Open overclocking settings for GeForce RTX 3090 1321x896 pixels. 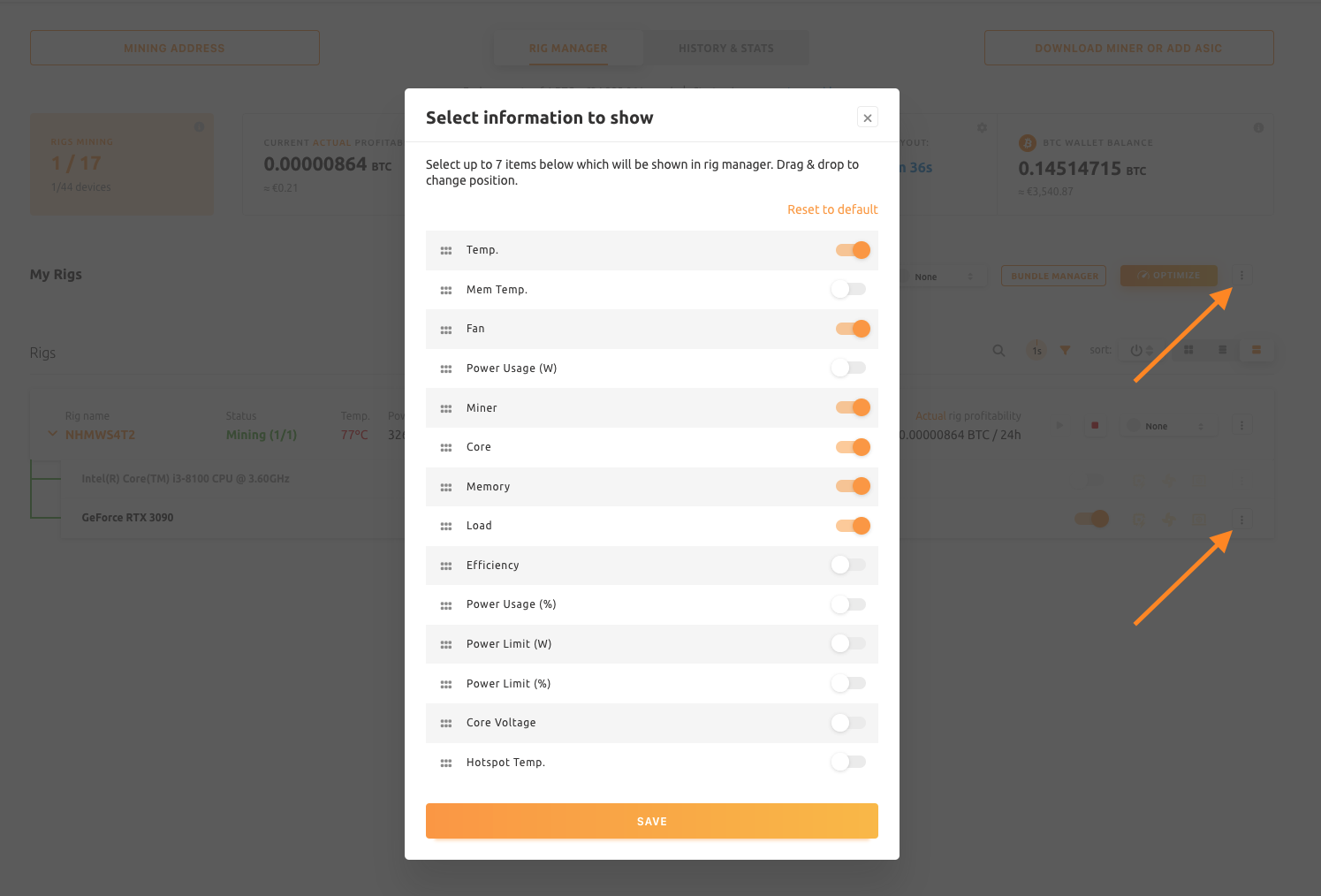pos(1138,519)
